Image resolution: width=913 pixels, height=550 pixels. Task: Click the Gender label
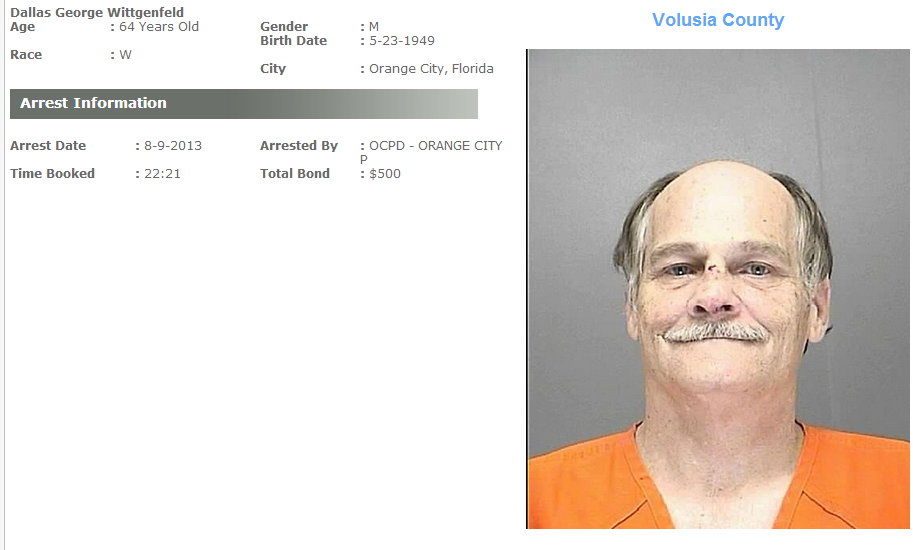pos(284,27)
